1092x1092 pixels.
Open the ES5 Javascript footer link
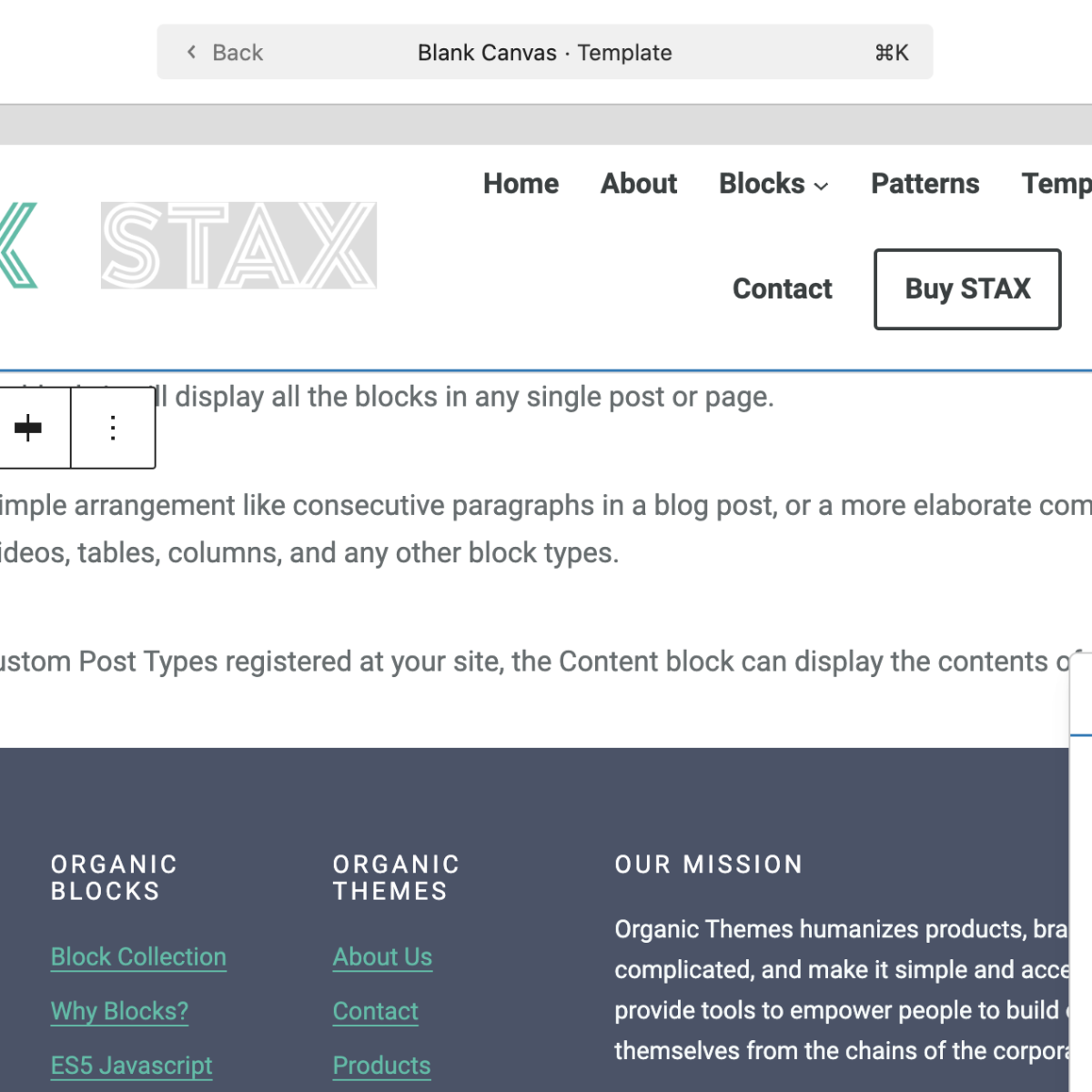coord(132,1066)
